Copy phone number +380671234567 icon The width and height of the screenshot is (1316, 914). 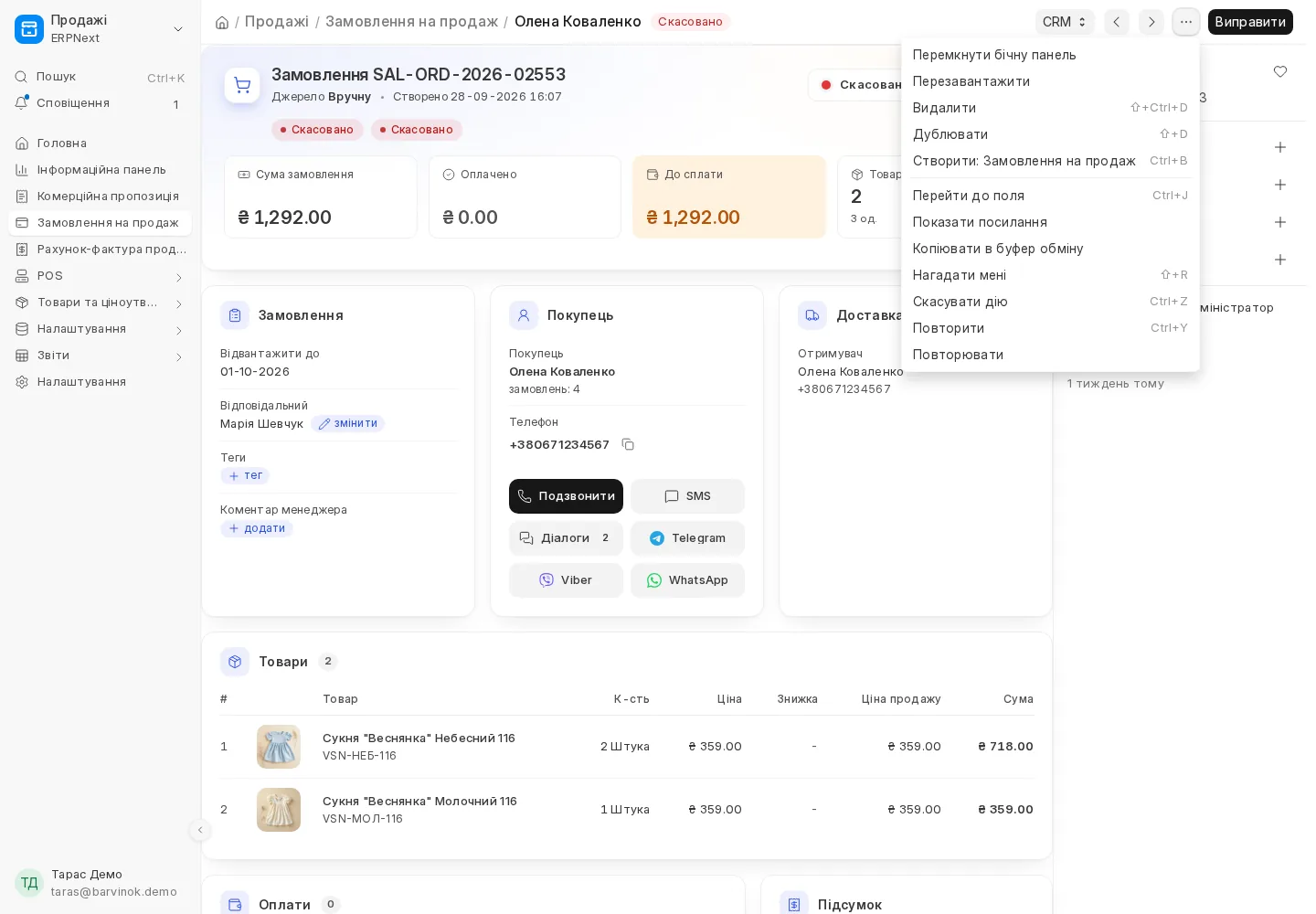628,444
